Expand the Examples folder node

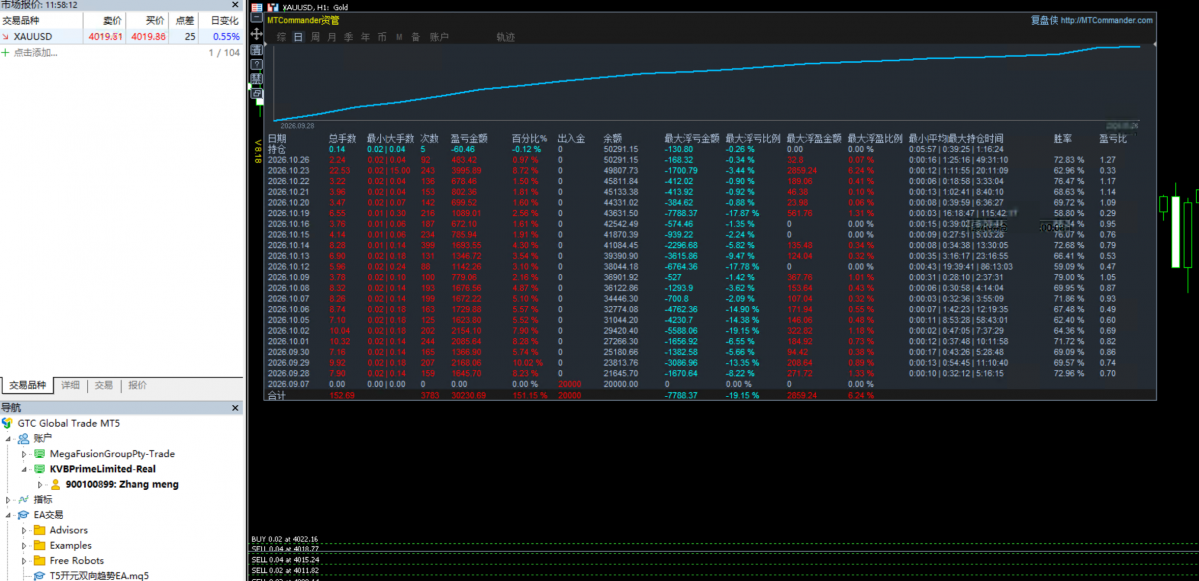(x=24, y=546)
